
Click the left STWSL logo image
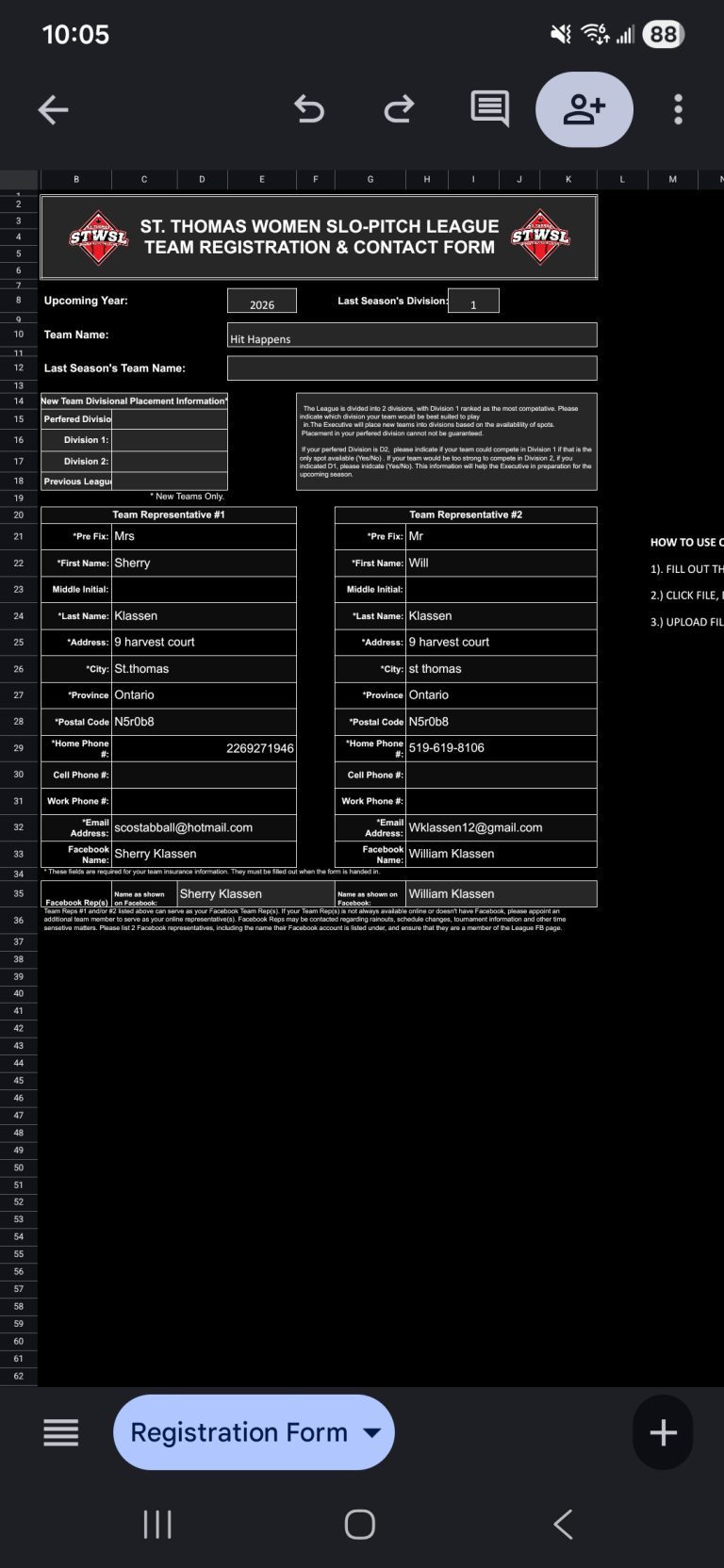(x=99, y=237)
